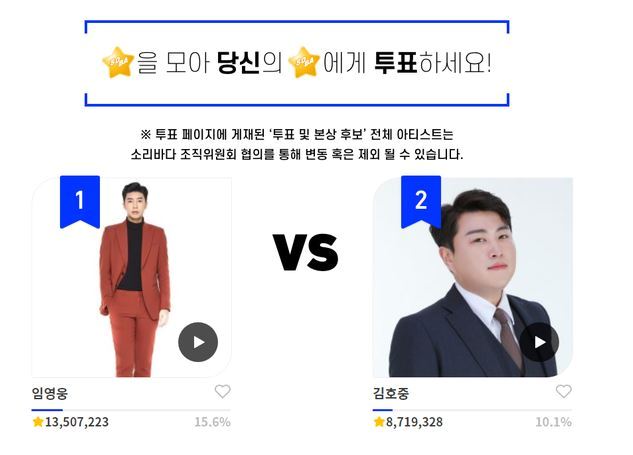Open the artist name 김호중
Viewport: 633px width, 455px height.
(391, 393)
